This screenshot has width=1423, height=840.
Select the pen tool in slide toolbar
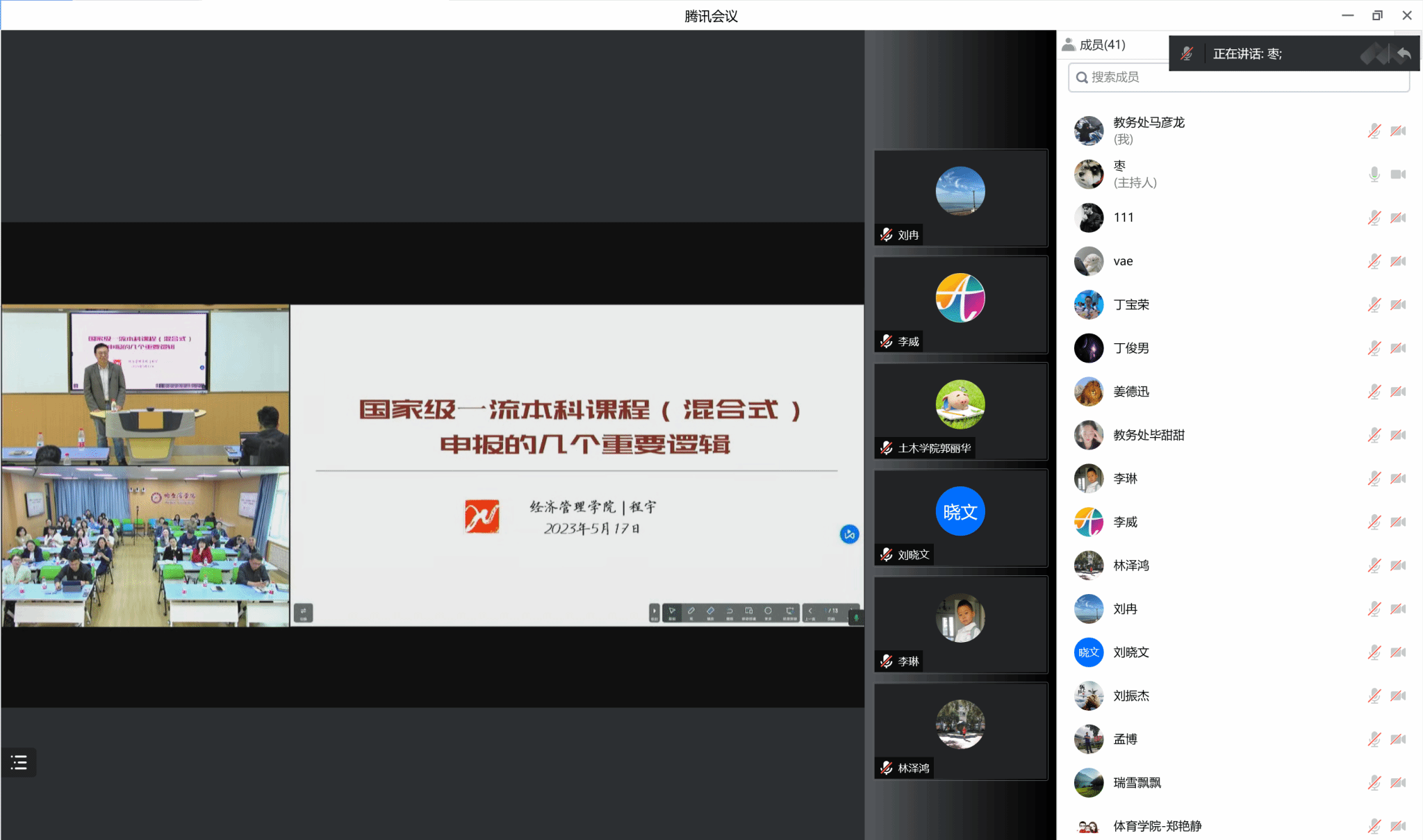point(691,612)
